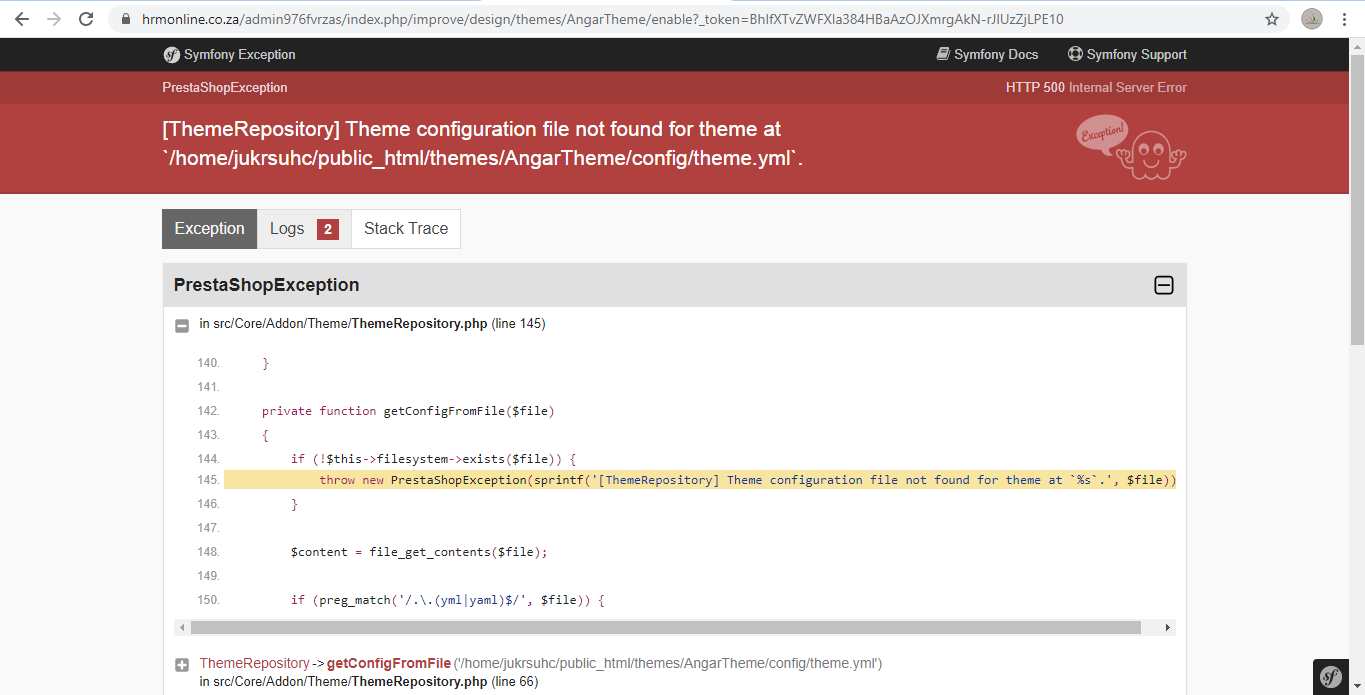Viewport: 1365px width, 695px height.
Task: Open the Symfony Docs link
Action: point(987,55)
